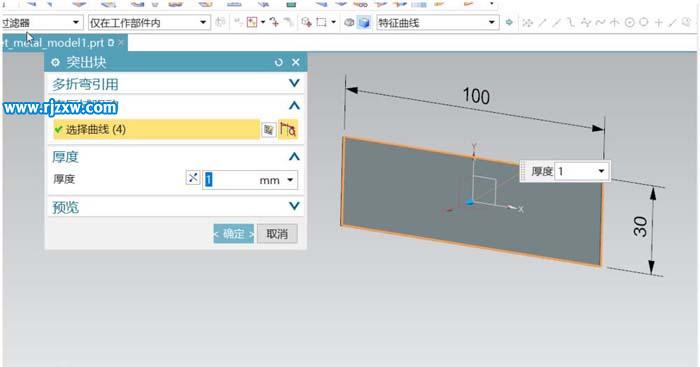Image resolution: width=700 pixels, height=367 pixels.
Task: Click the 取消 button
Action: 277,234
